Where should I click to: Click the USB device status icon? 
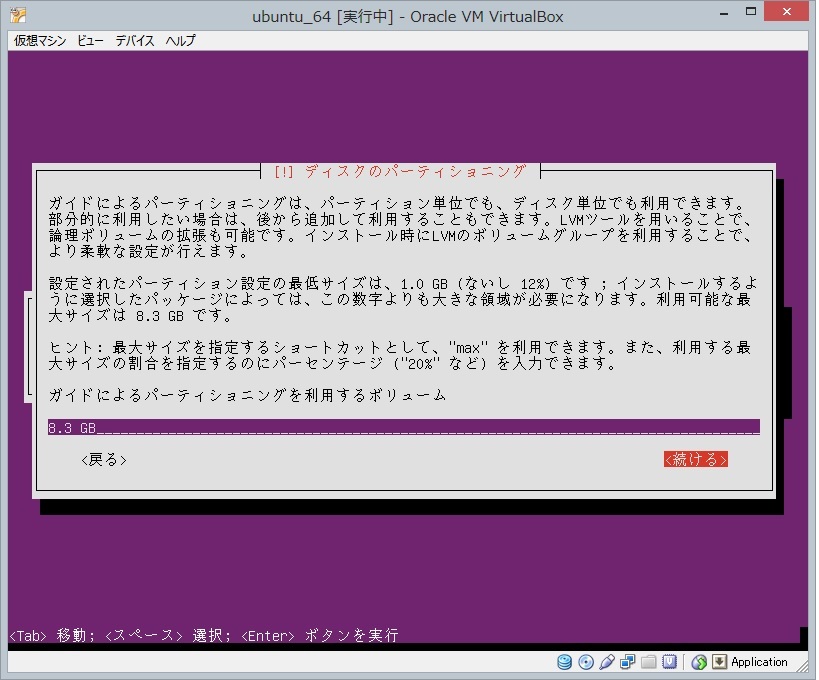click(607, 662)
